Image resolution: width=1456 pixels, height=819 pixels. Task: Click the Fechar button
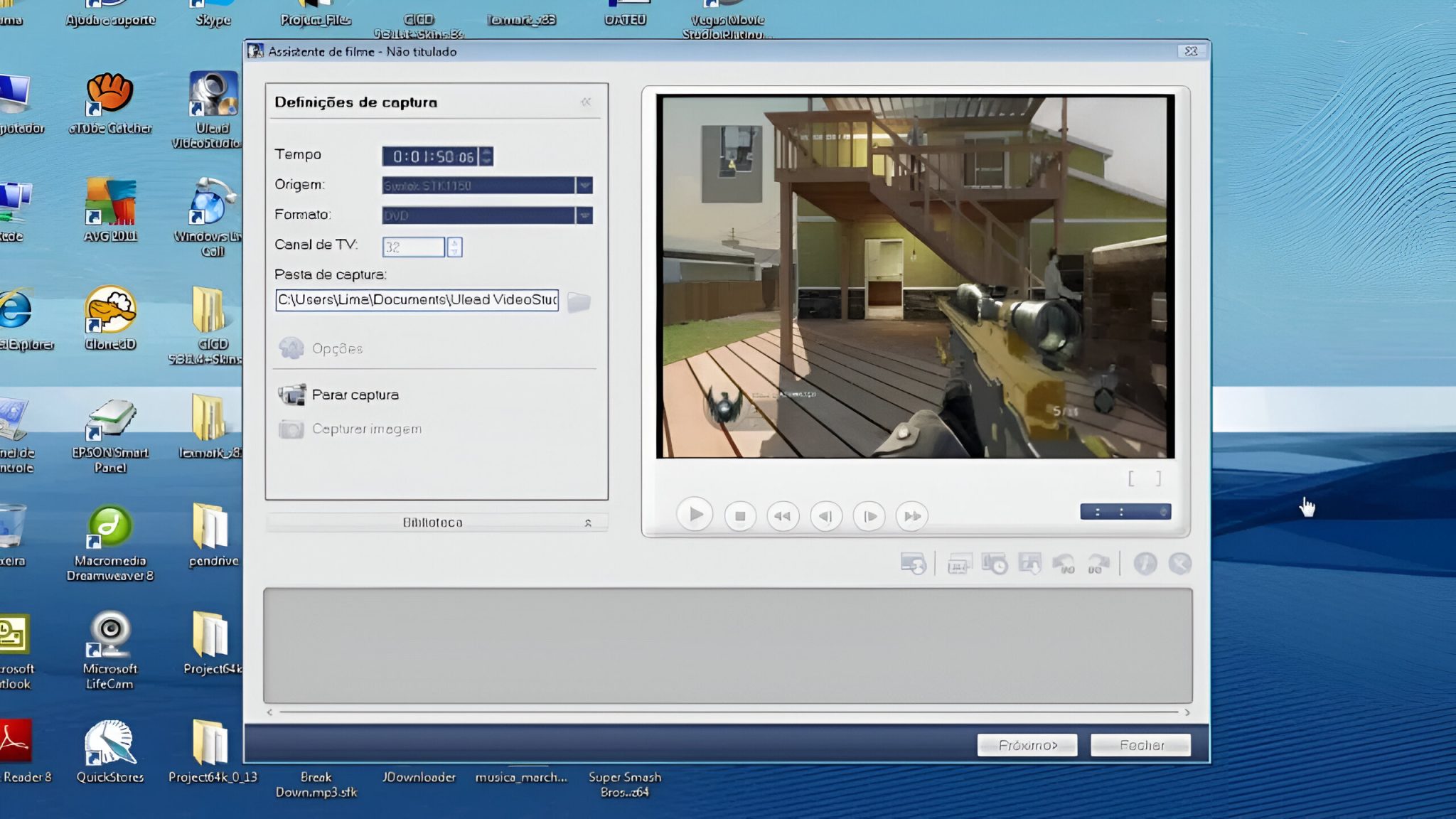1141,744
